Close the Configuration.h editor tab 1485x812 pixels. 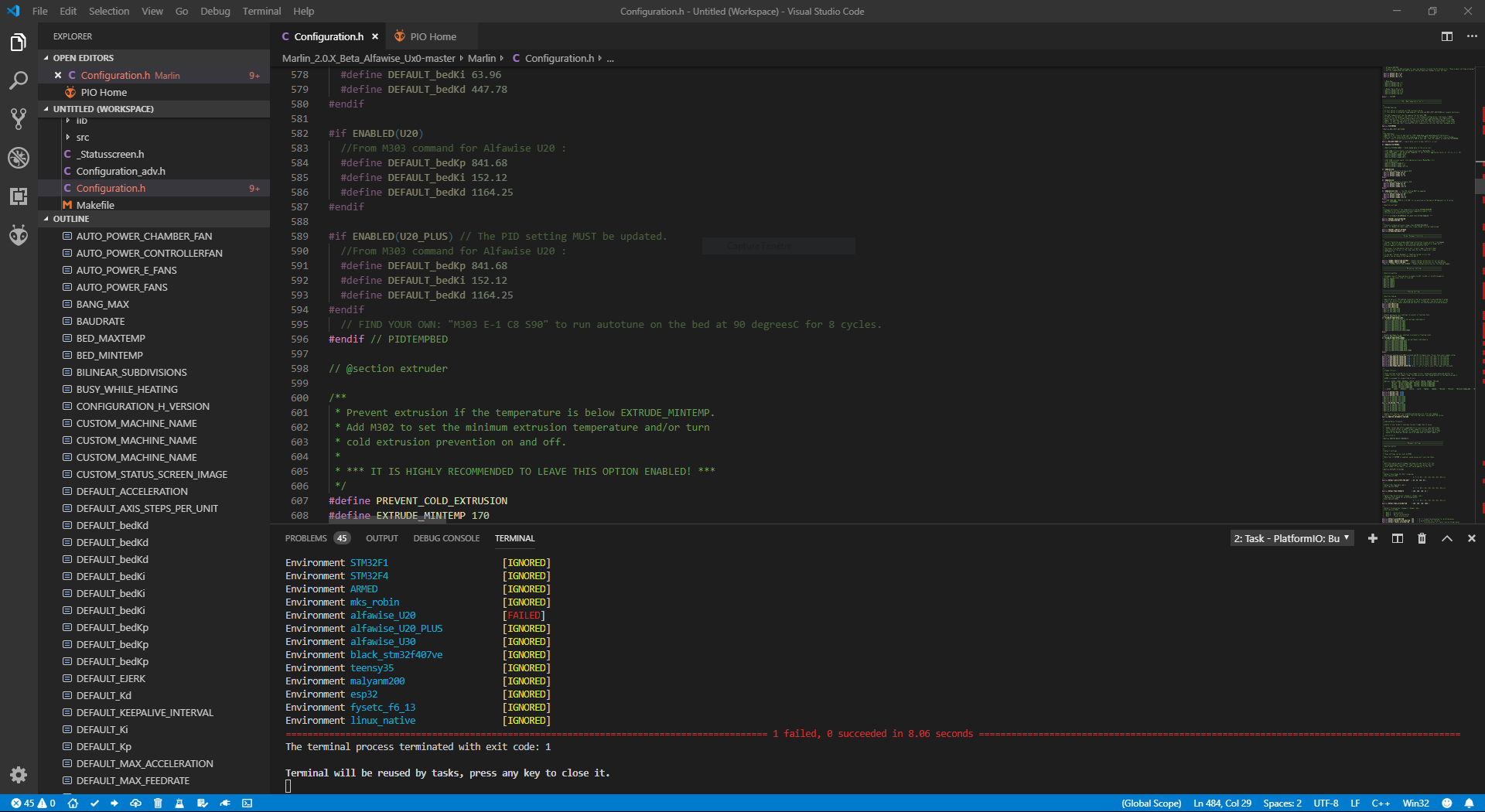pos(375,36)
